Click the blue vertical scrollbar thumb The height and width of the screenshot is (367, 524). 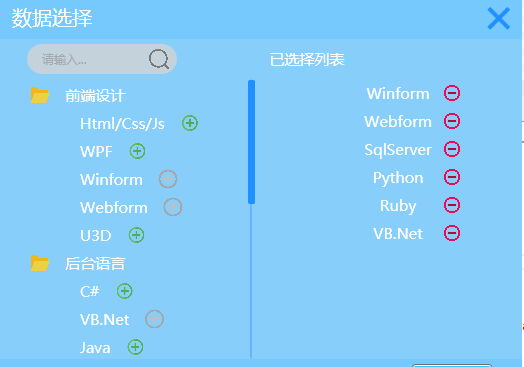pyautogui.click(x=251, y=142)
